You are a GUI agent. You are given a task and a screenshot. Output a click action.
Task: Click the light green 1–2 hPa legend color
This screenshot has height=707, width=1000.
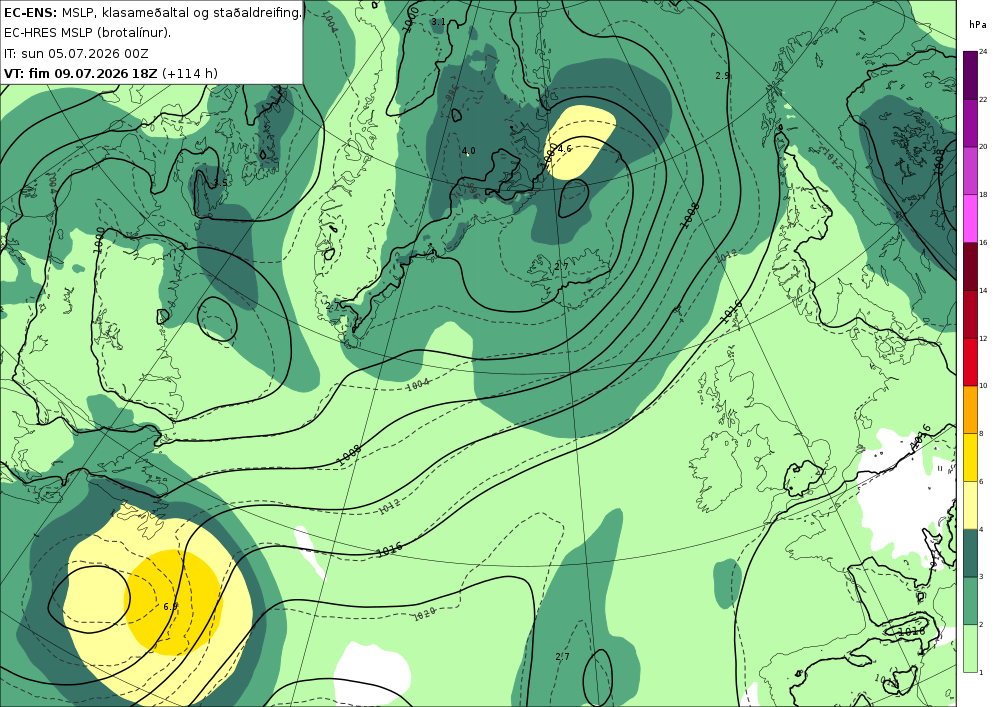(x=970, y=648)
